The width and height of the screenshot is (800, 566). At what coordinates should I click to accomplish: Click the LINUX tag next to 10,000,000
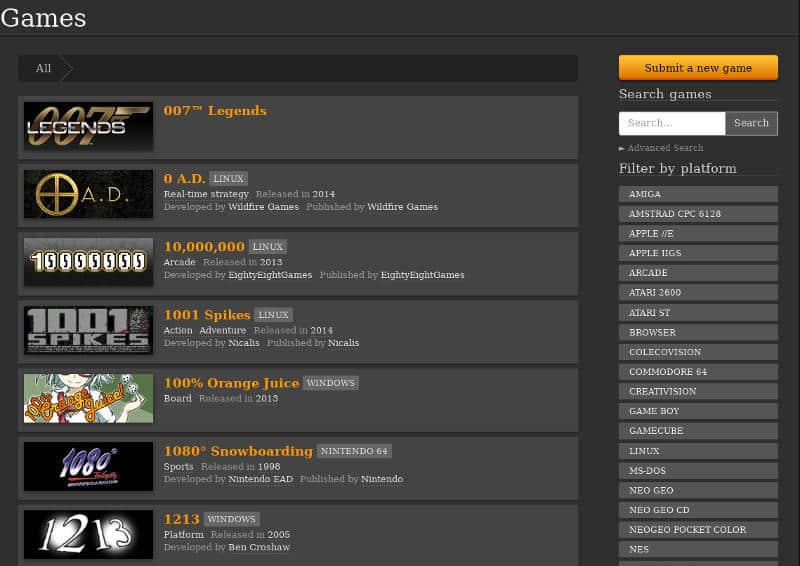coord(268,247)
